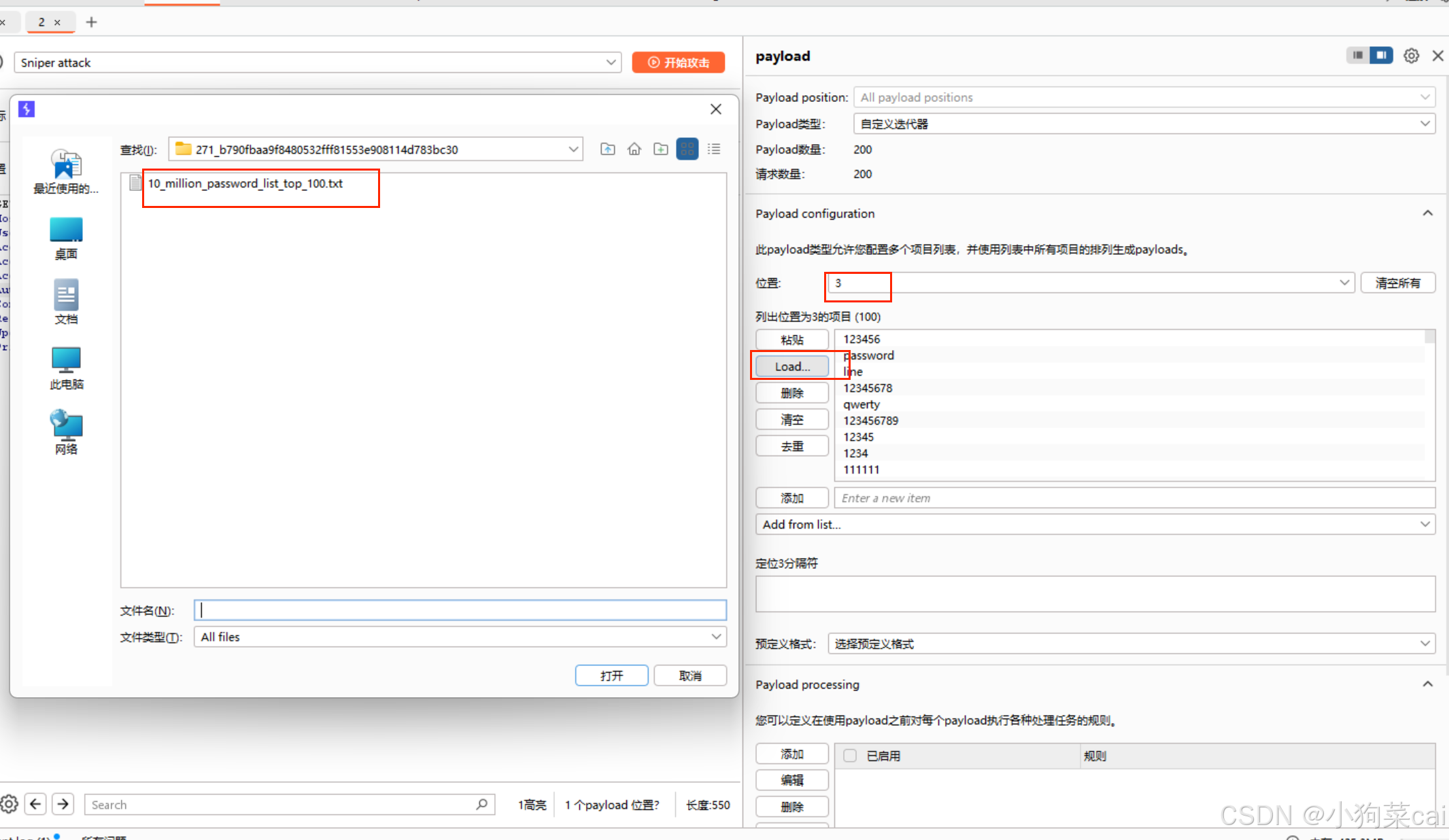Open payload panel settings gear icon
The image size is (1449, 840).
pos(1411,56)
